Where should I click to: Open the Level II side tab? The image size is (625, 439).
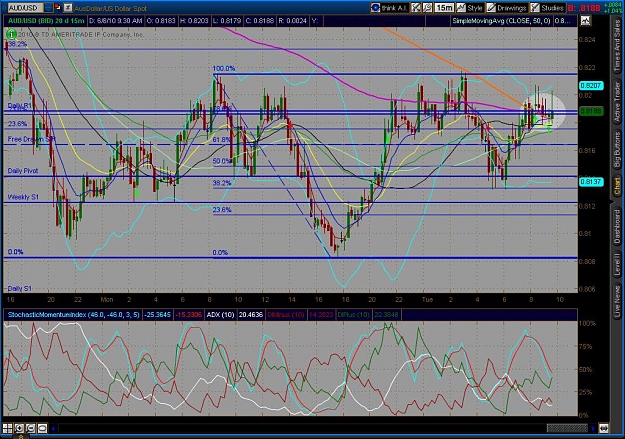coord(617,264)
